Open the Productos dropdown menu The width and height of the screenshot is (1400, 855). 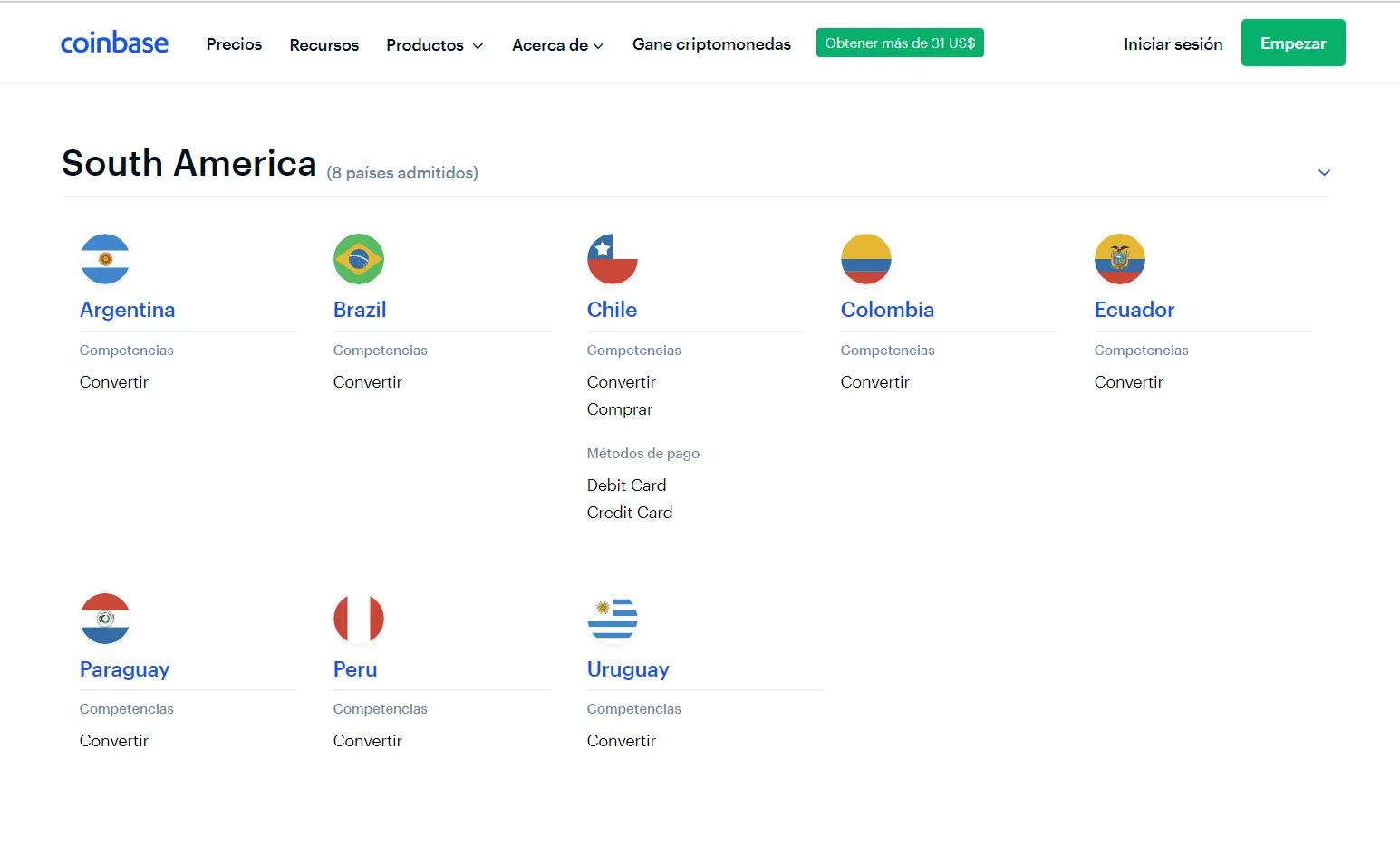pos(434,44)
